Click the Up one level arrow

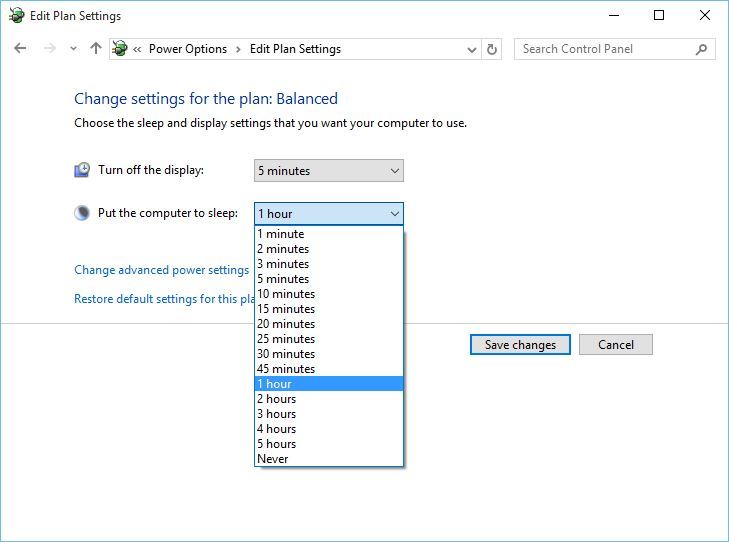point(95,49)
